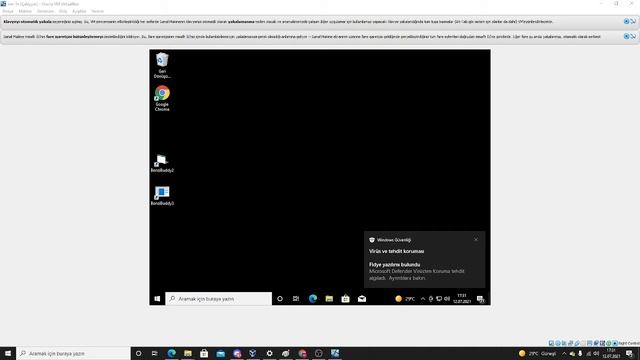Open File Explorer from the VM taskbar

tap(329, 299)
